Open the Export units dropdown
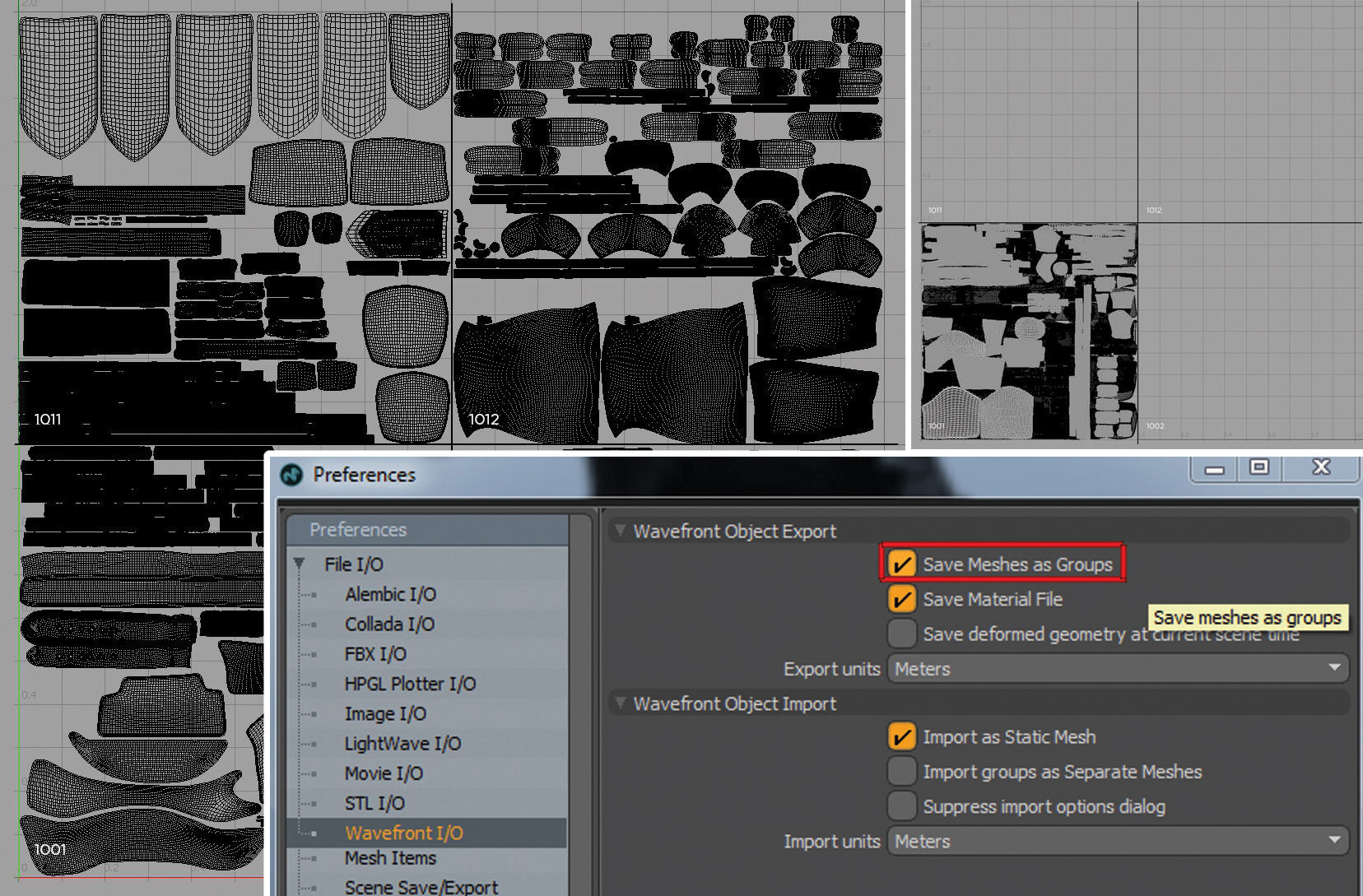Image resolution: width=1363 pixels, height=896 pixels. point(1118,668)
